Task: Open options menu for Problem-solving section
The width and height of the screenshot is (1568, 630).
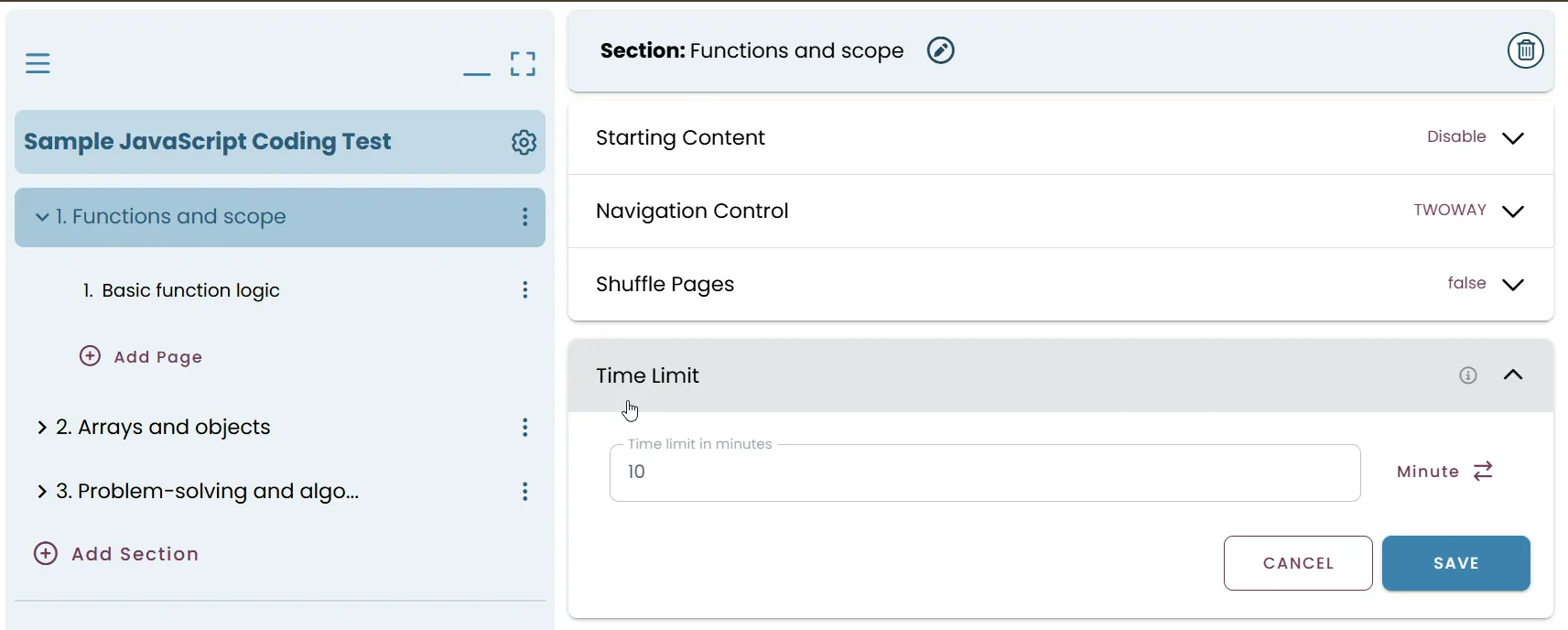Action: click(524, 492)
